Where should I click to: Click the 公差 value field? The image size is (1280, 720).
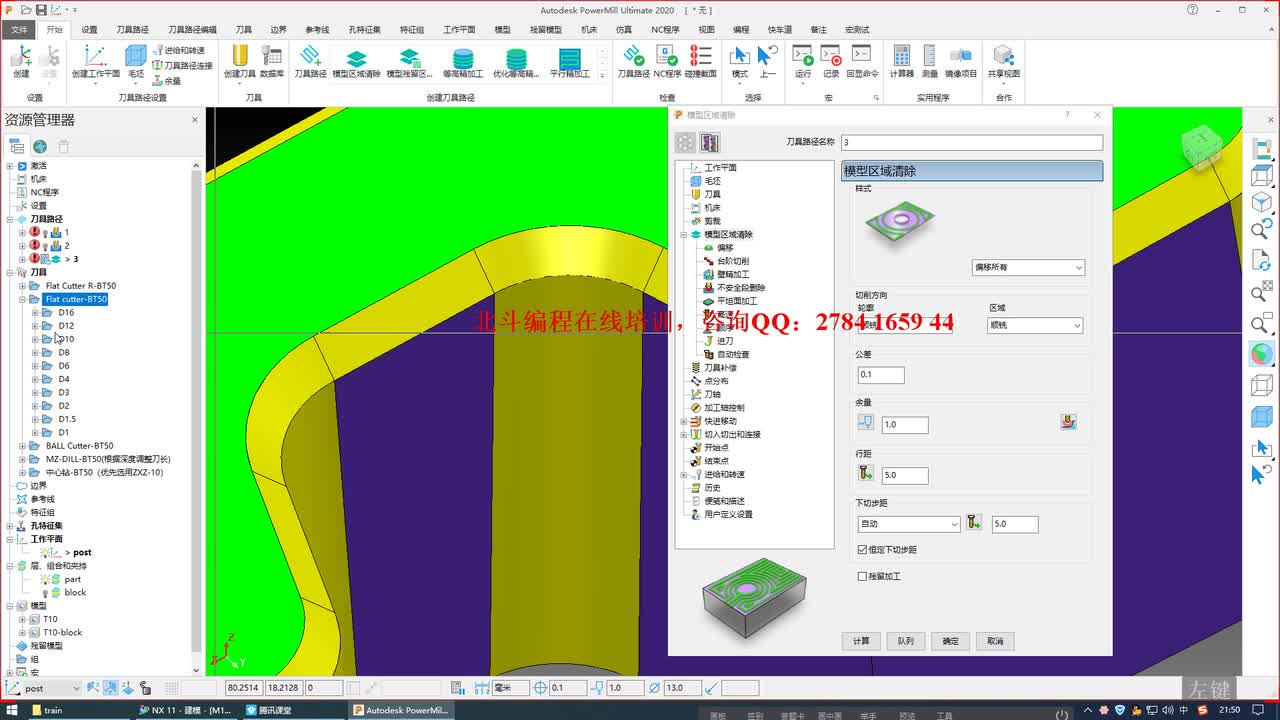coord(881,375)
